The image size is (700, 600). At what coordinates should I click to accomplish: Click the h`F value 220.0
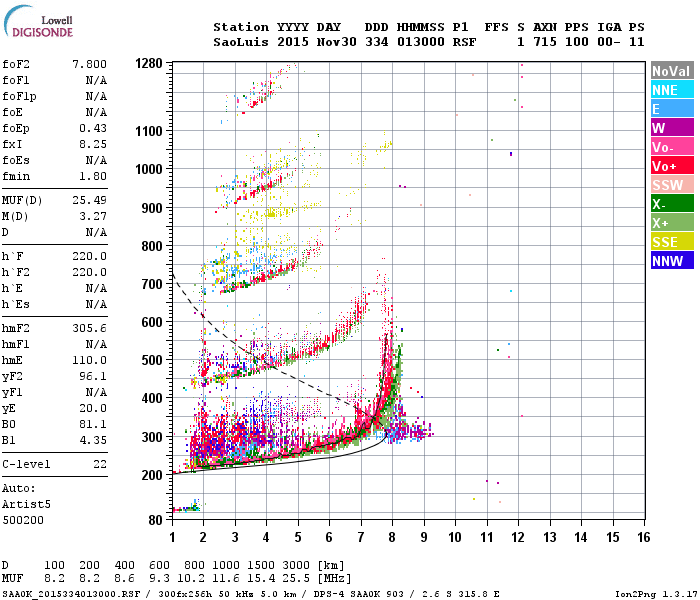[89, 256]
